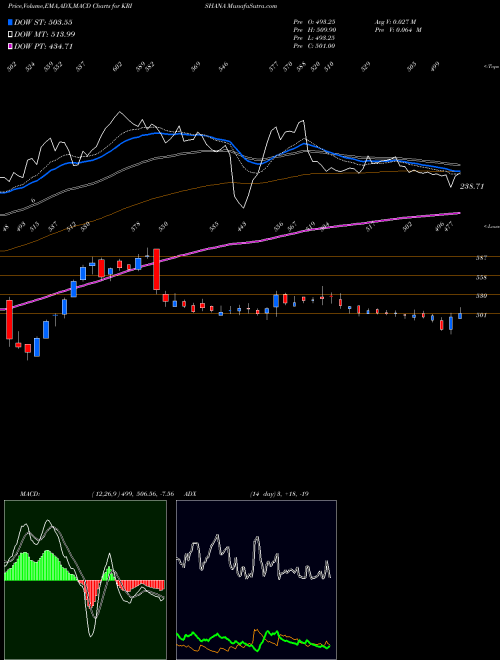Select the 'DOW PT: 434.71' legend text

(44, 47)
